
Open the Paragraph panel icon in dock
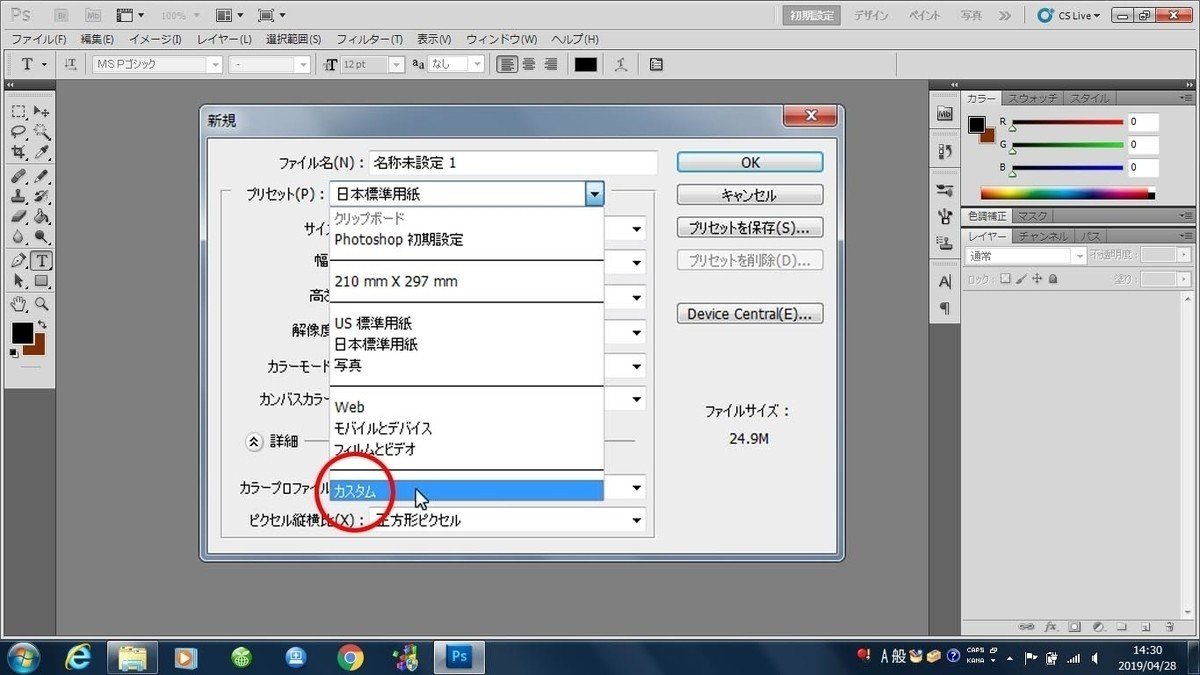point(944,309)
